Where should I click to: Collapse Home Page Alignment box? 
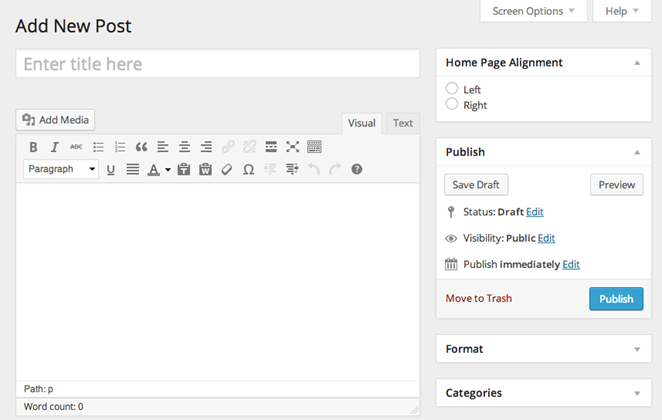tap(637, 63)
